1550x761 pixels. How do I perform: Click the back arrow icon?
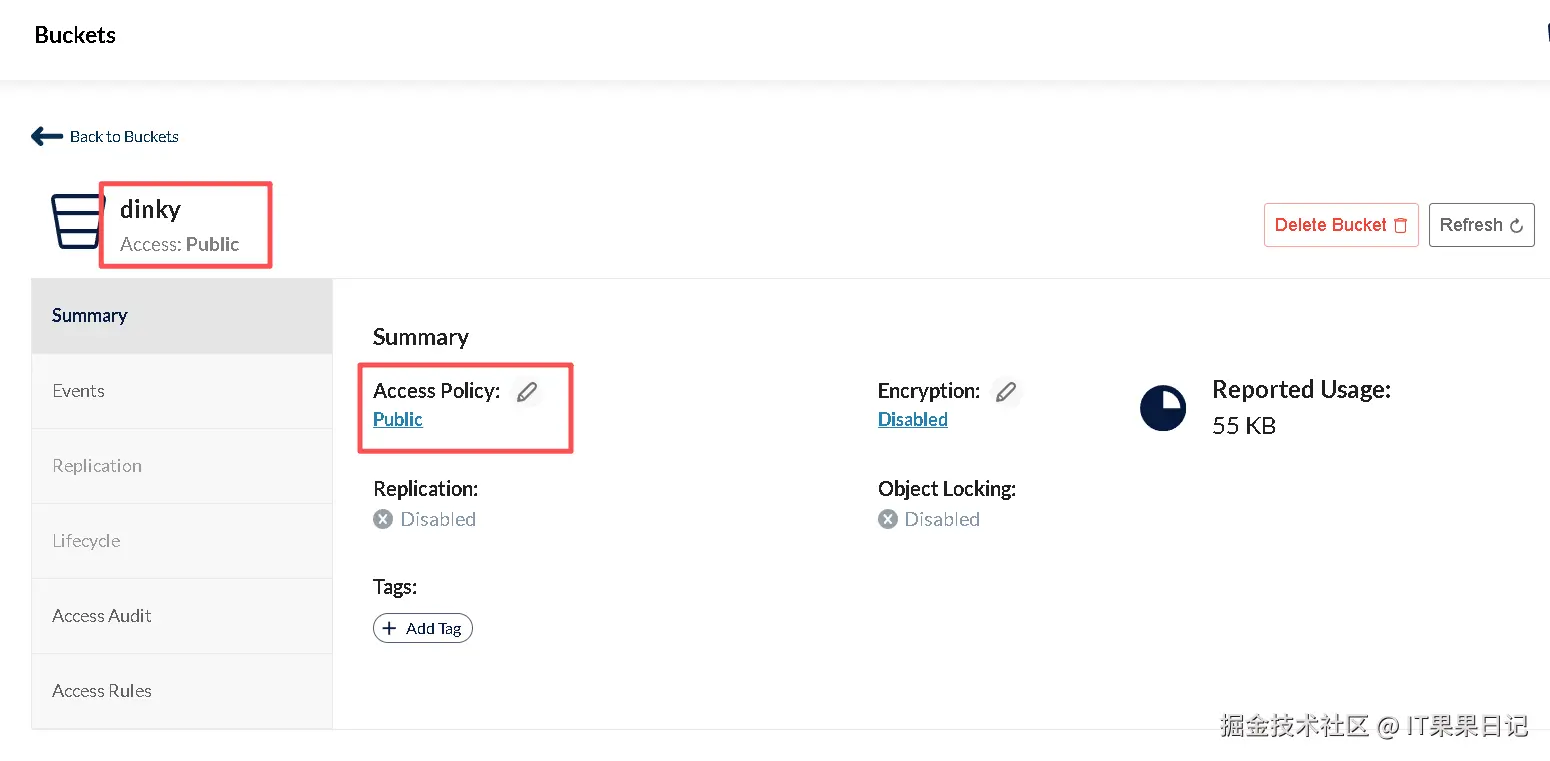(x=46, y=136)
